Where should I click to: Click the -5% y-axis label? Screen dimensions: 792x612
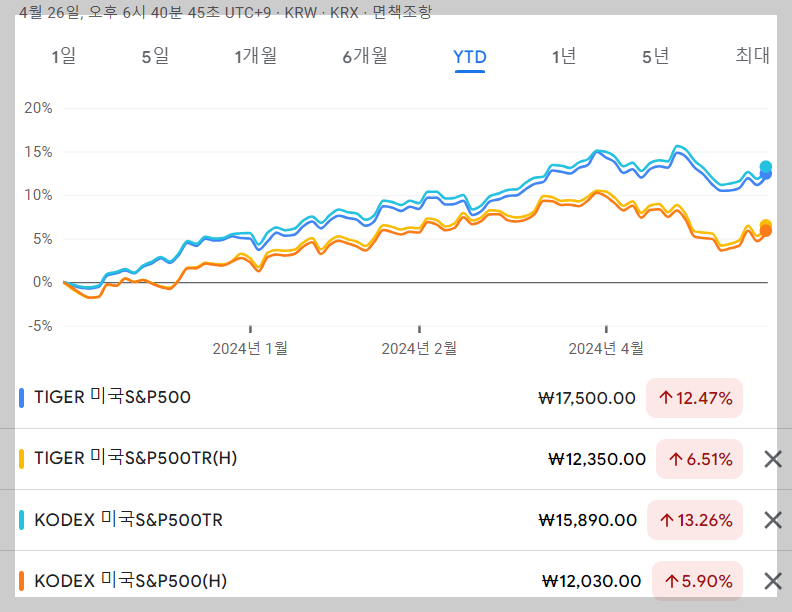click(40, 326)
